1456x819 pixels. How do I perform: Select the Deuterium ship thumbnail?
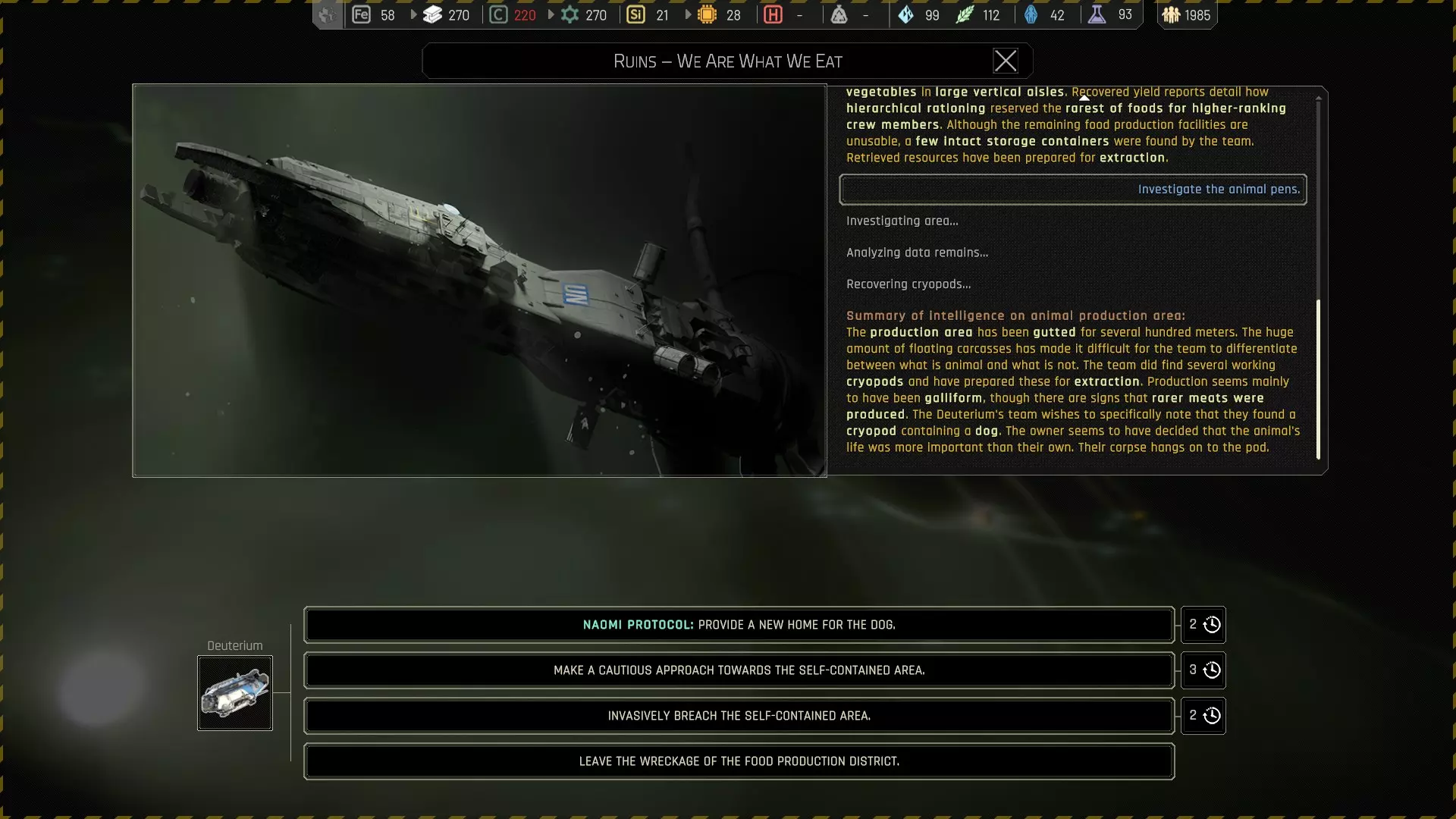(x=235, y=693)
